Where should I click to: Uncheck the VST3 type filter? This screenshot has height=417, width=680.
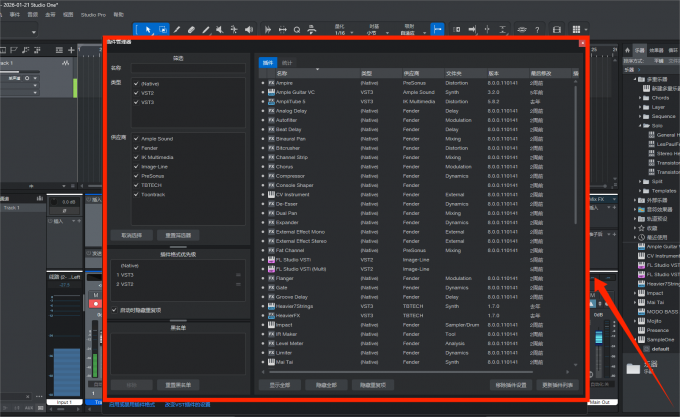coord(136,102)
